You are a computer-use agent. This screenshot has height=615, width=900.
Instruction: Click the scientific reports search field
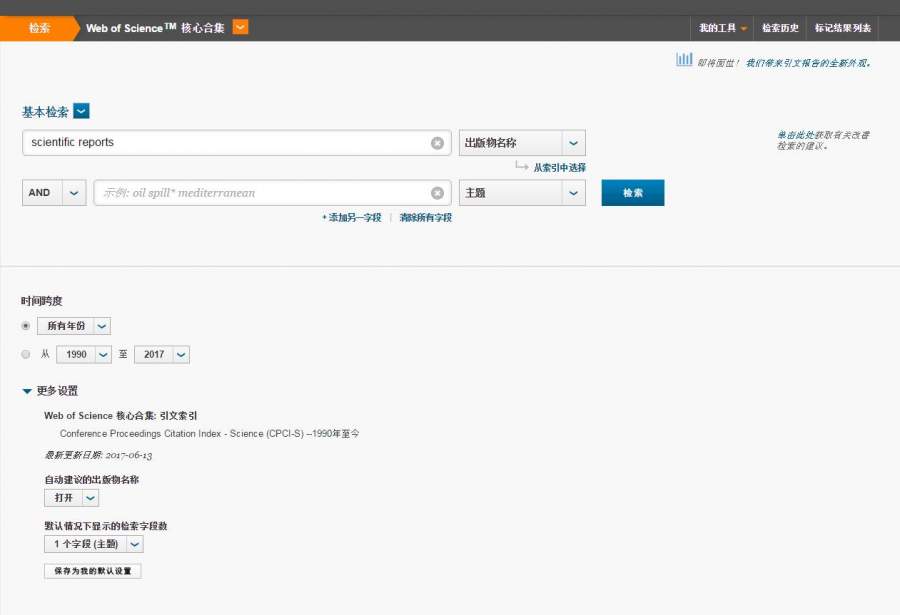click(x=236, y=142)
